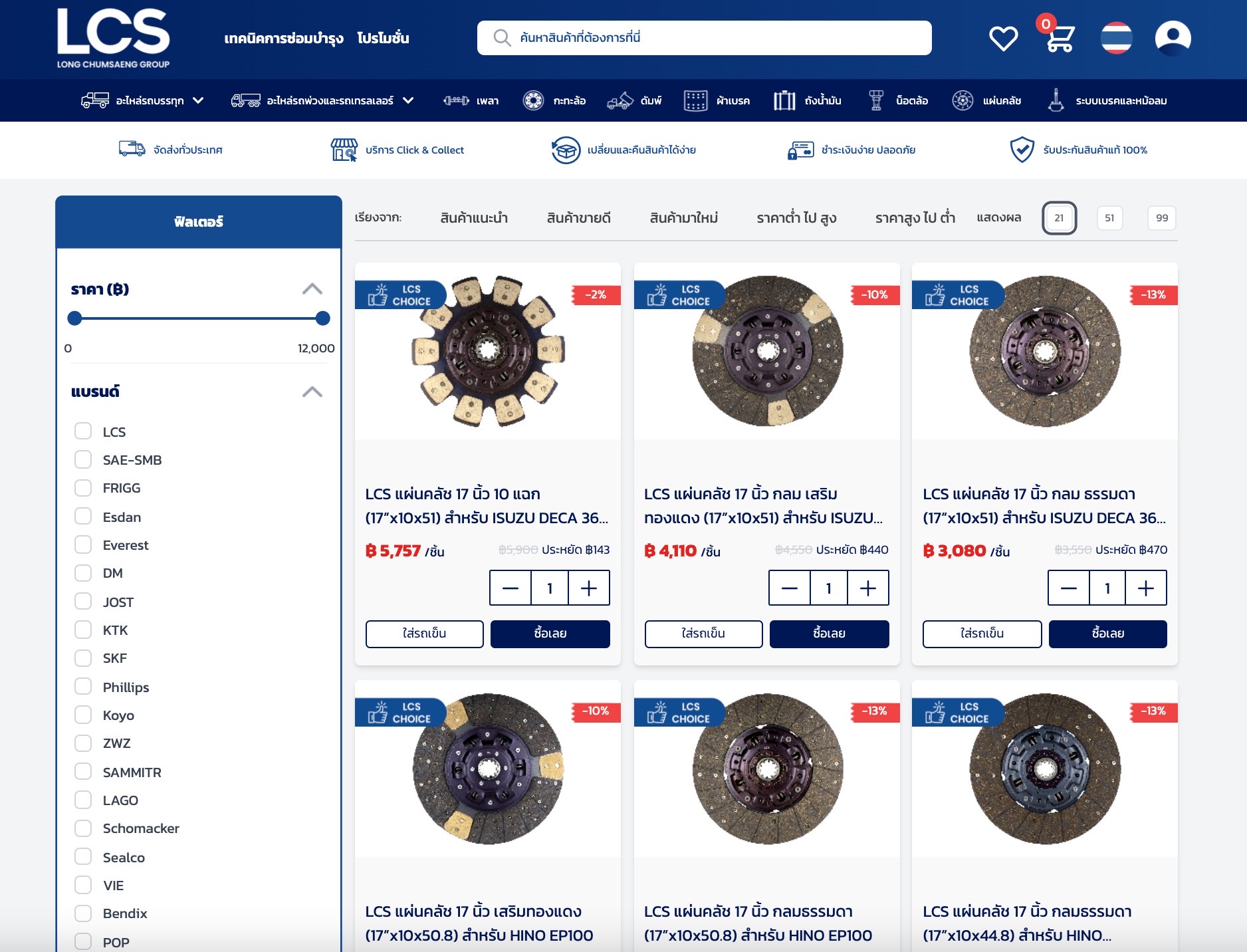
Task: Click ซื้อเลย on the ฿5,757 clutch
Action: click(550, 634)
